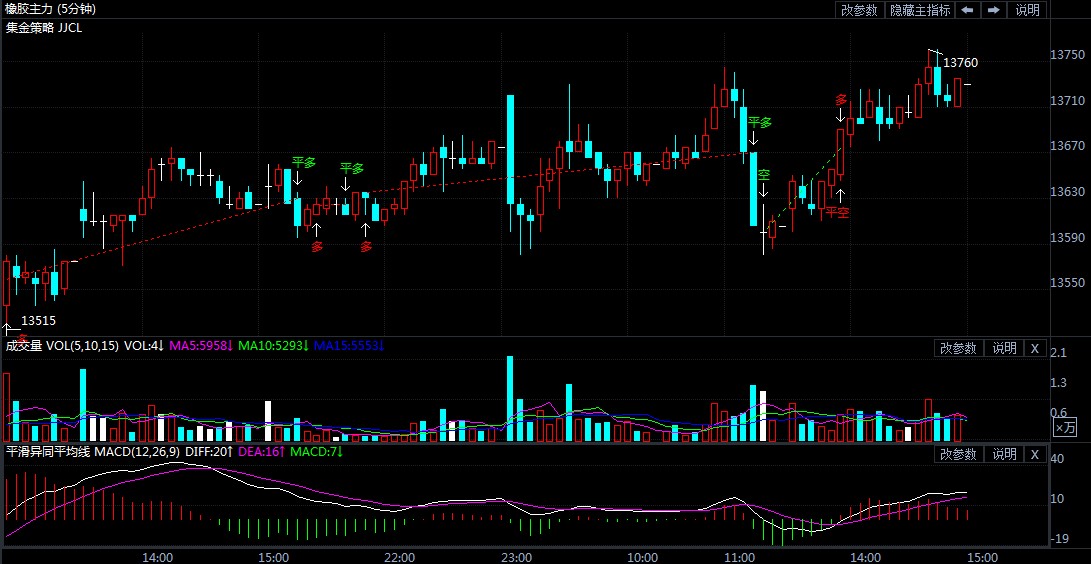
Task: Open 说明 for the main chart
Action: pos(1027,10)
